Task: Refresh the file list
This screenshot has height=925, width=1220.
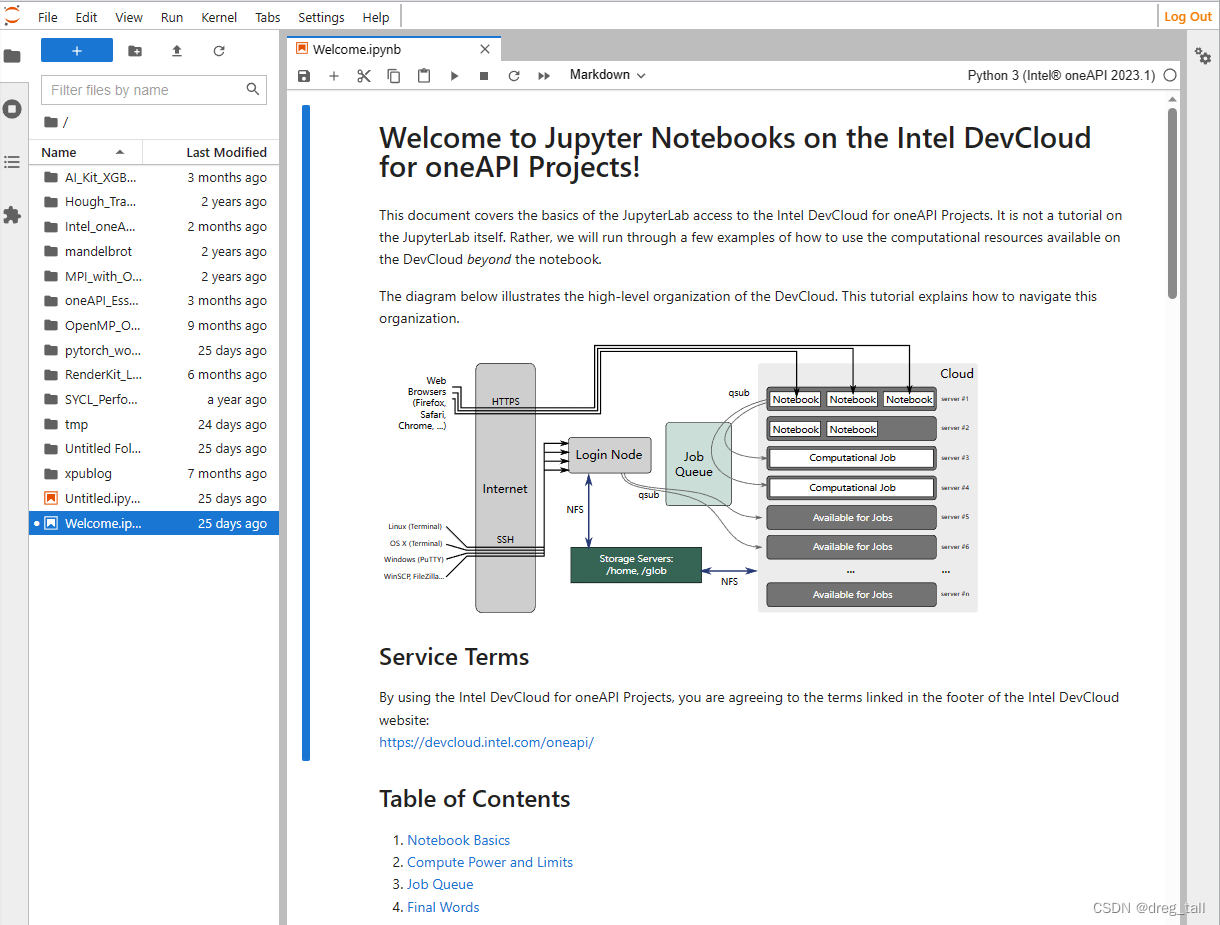Action: (219, 51)
